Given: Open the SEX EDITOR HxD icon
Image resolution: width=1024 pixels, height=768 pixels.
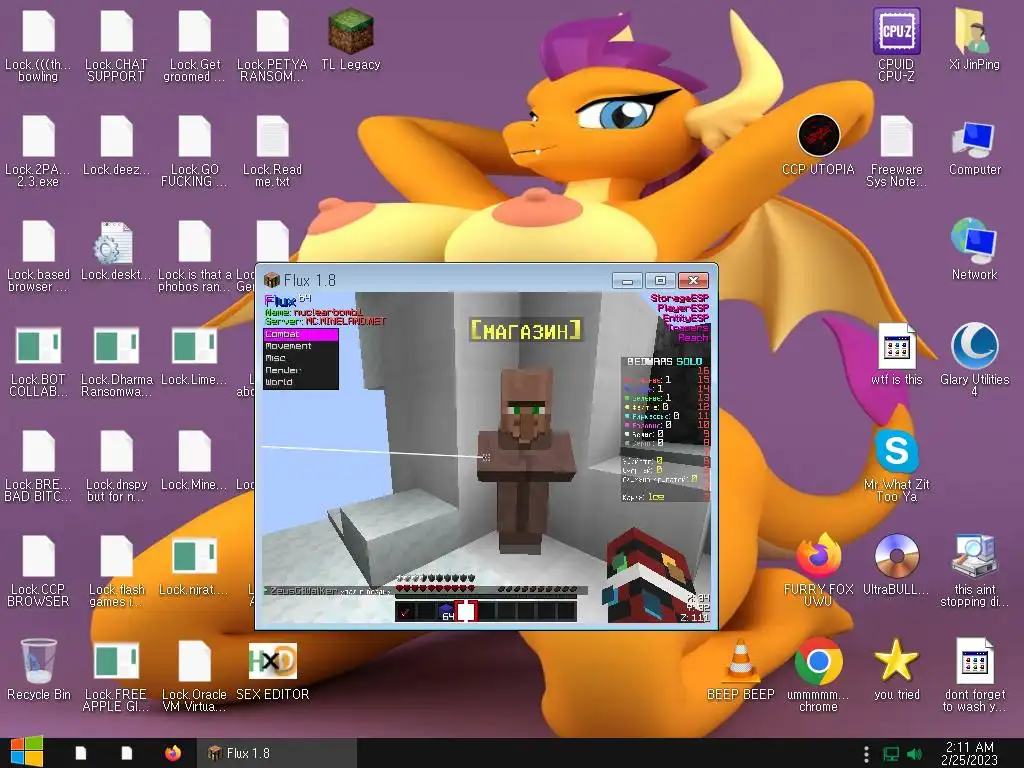Looking at the screenshot, I should click(272, 661).
